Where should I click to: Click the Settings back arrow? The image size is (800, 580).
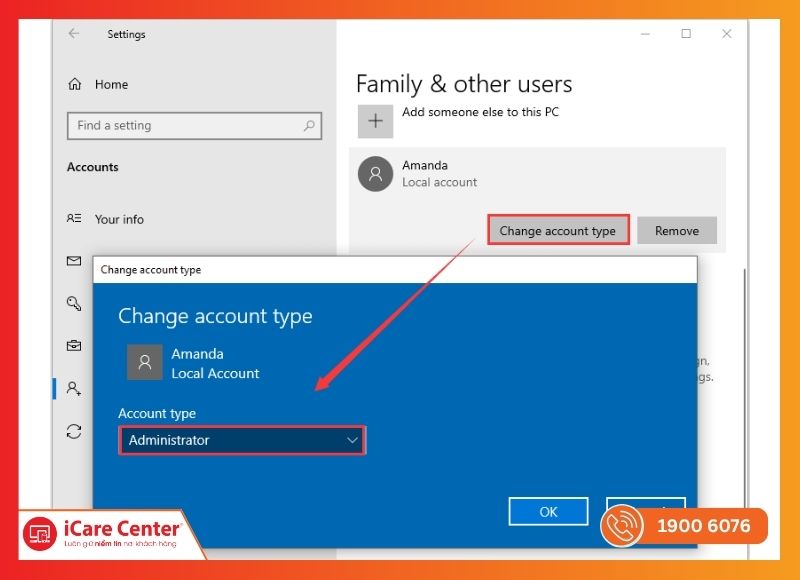[74, 34]
